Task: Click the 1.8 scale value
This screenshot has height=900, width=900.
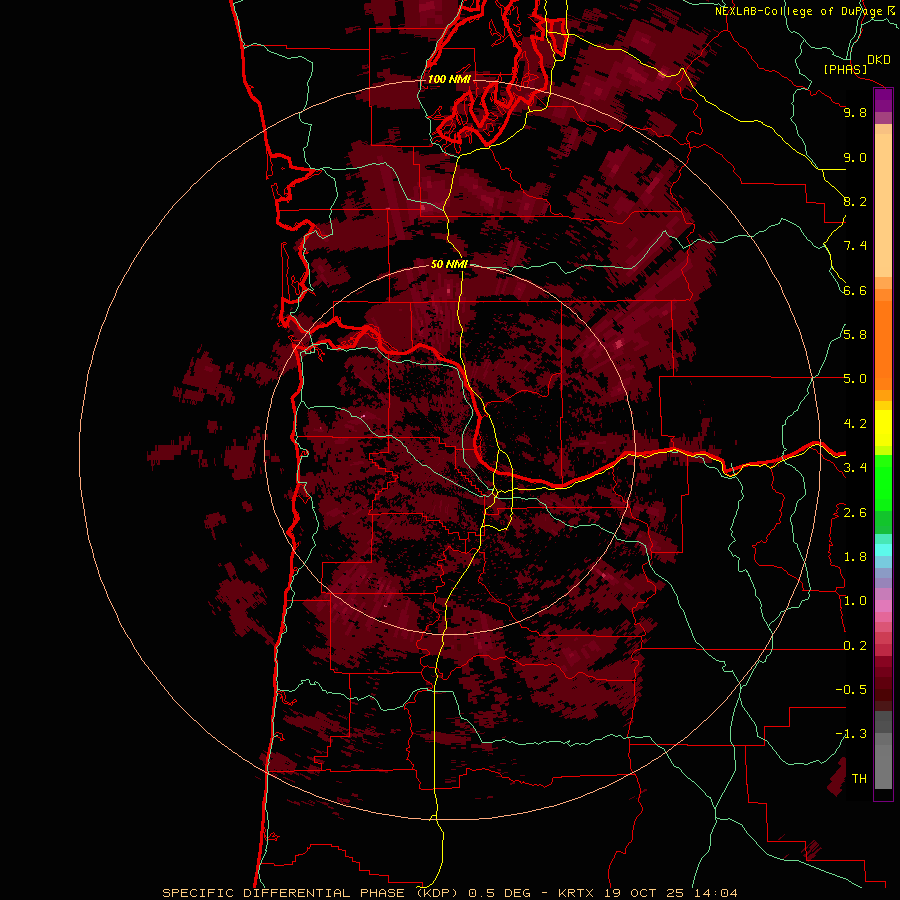Action: click(x=855, y=557)
